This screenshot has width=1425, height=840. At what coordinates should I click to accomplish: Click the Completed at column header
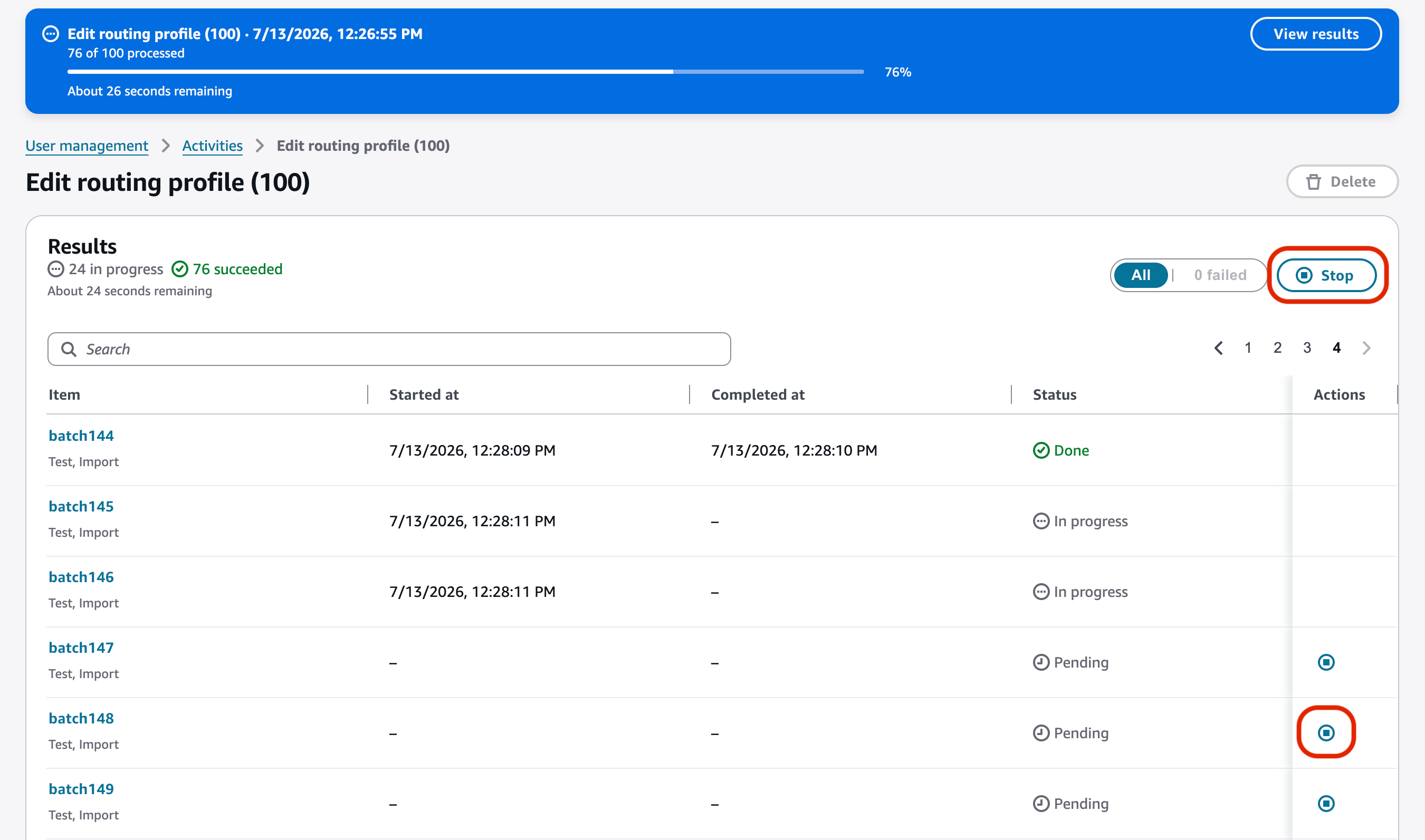[x=758, y=394]
